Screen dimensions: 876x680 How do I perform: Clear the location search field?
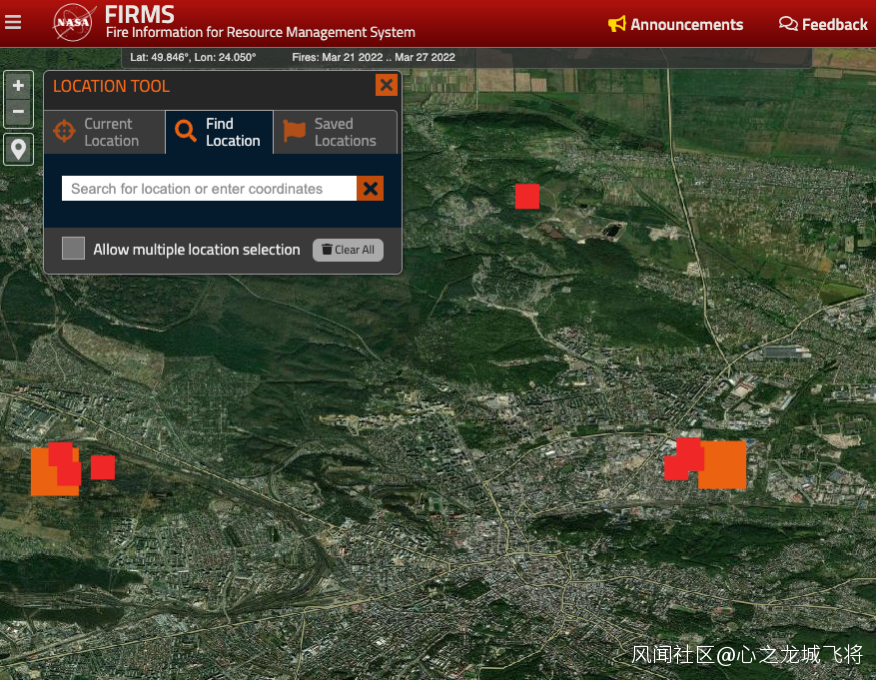[370, 189]
